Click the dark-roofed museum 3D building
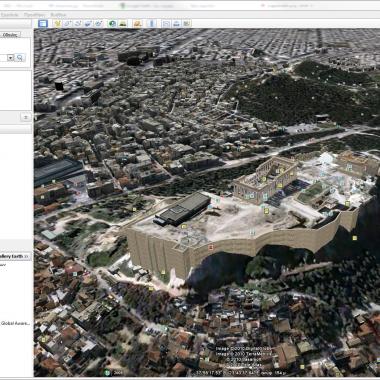Viewport: 380px width, 380px height. (x=183, y=209)
